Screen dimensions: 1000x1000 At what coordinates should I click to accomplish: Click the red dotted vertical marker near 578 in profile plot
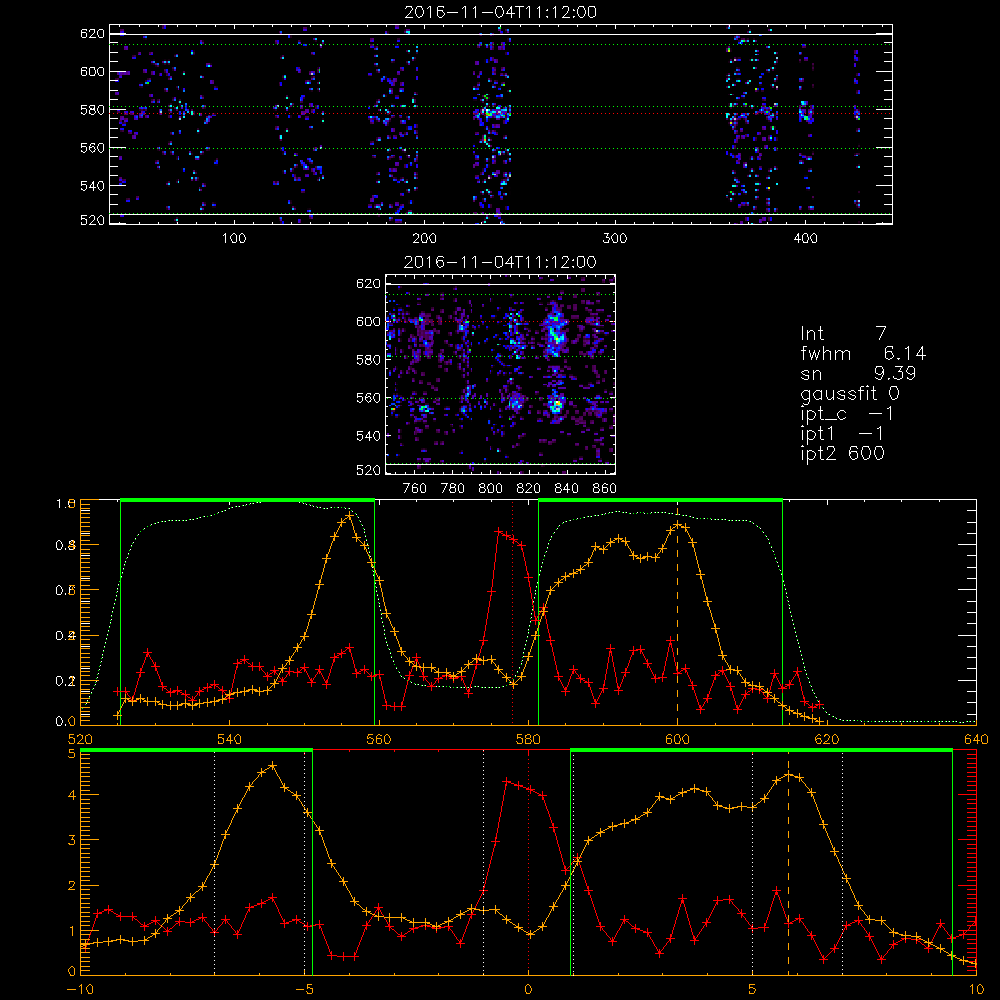[x=512, y=612]
